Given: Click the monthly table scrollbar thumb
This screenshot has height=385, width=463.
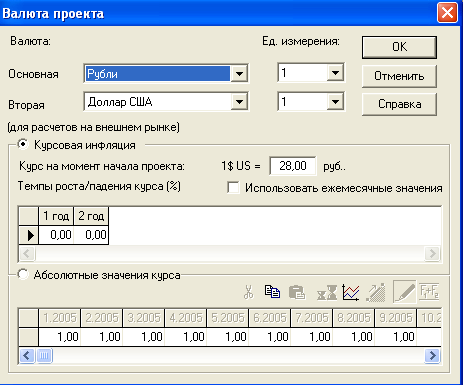Looking at the screenshot, I should click(x=44, y=355).
